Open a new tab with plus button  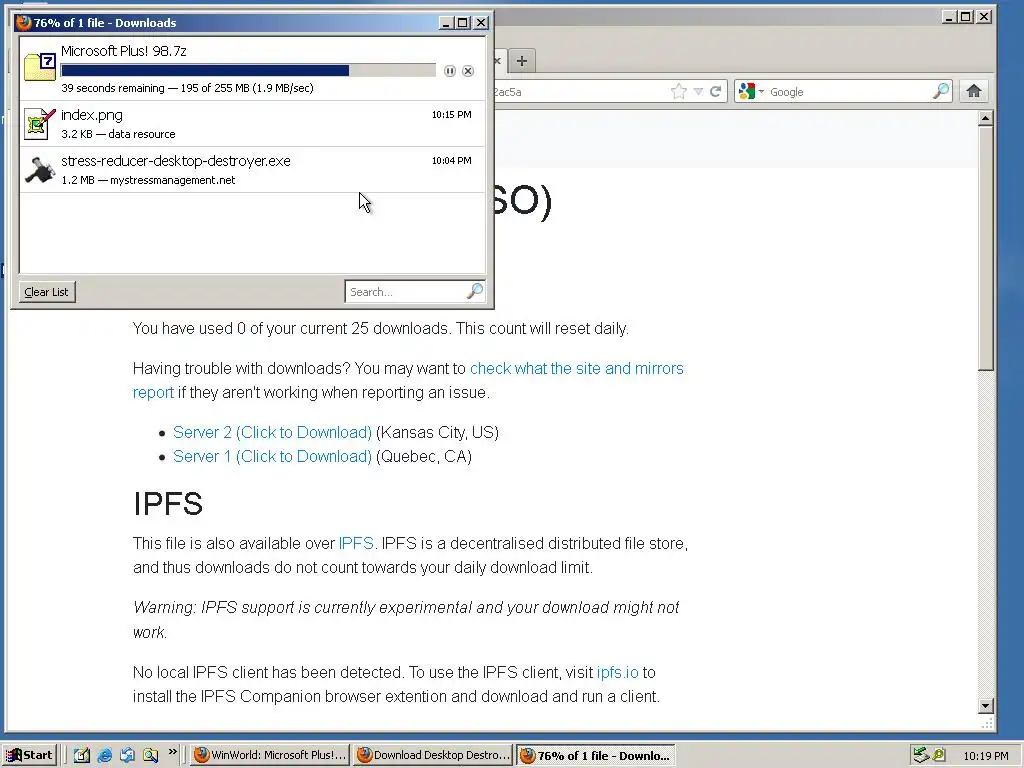click(x=521, y=61)
